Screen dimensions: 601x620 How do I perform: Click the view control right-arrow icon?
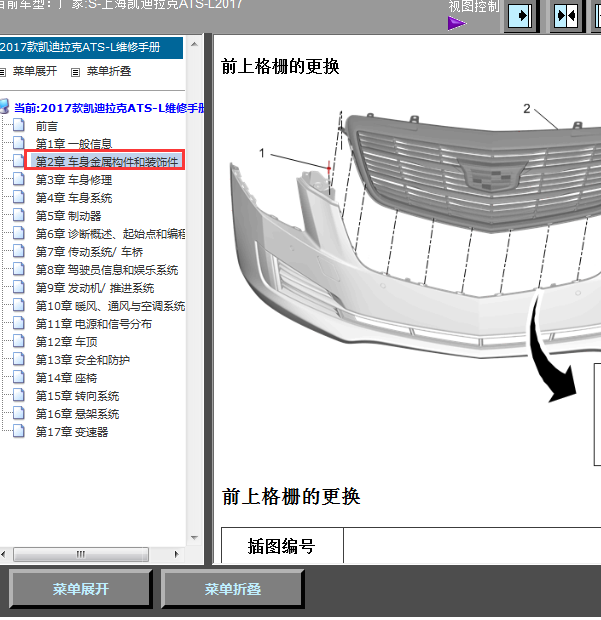click(x=520, y=15)
